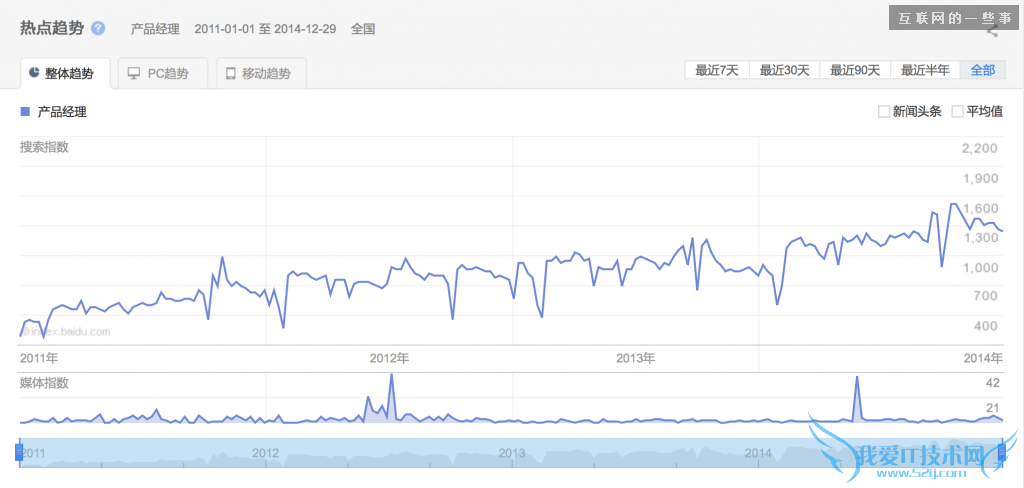Click the monitor icon on PC趋势 tab

pyautogui.click(x=134, y=73)
